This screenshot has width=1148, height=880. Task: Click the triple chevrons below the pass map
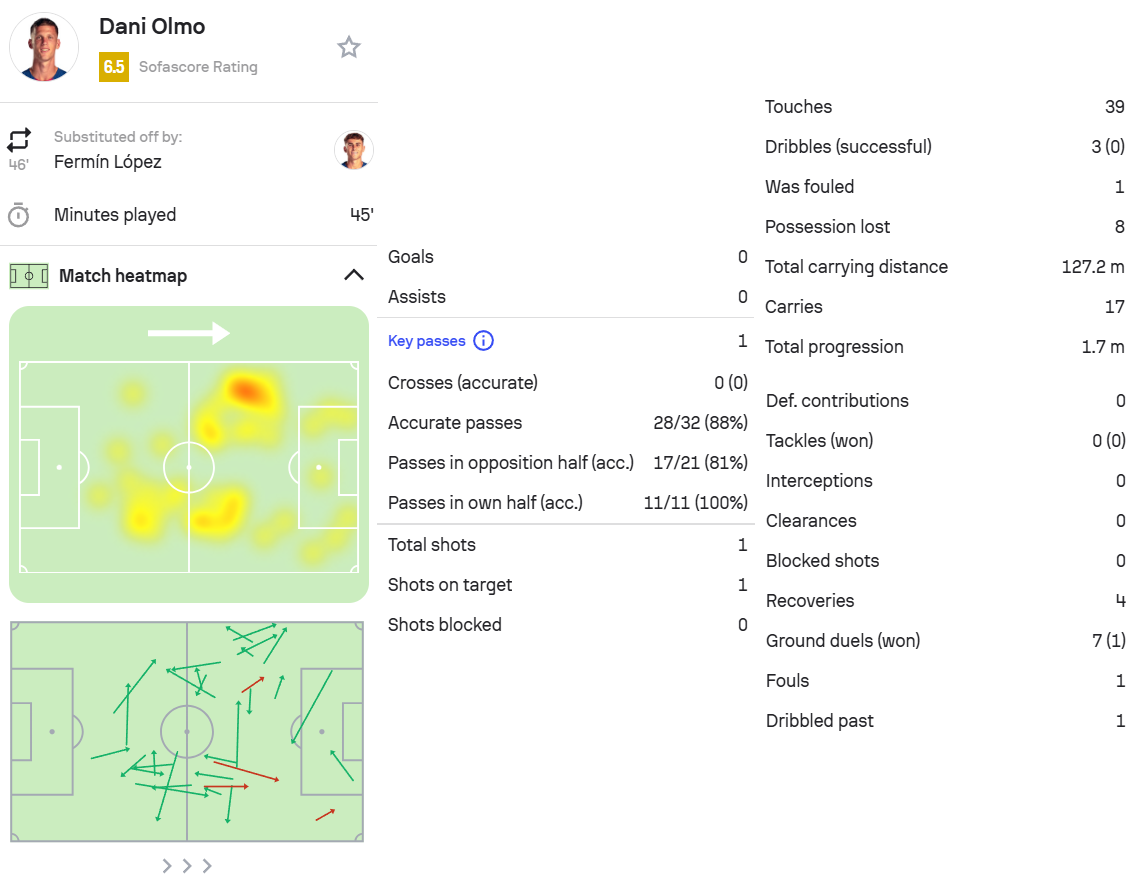[187, 865]
